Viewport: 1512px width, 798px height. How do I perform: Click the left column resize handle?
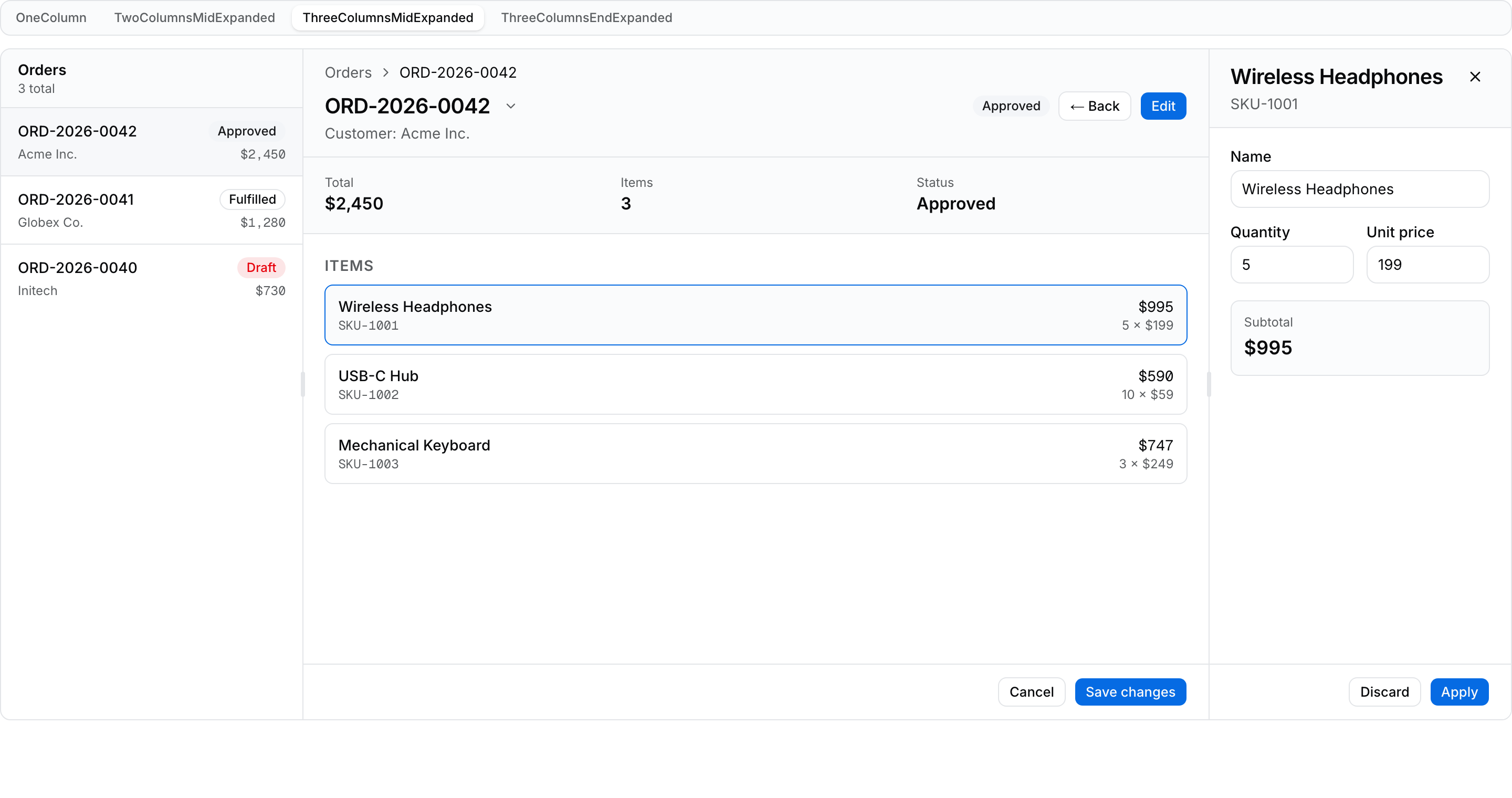(303, 384)
